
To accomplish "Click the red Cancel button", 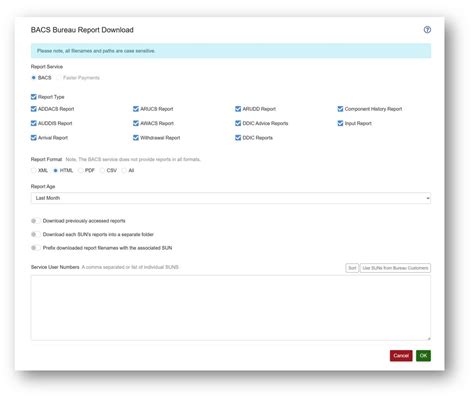I will click(401, 356).
